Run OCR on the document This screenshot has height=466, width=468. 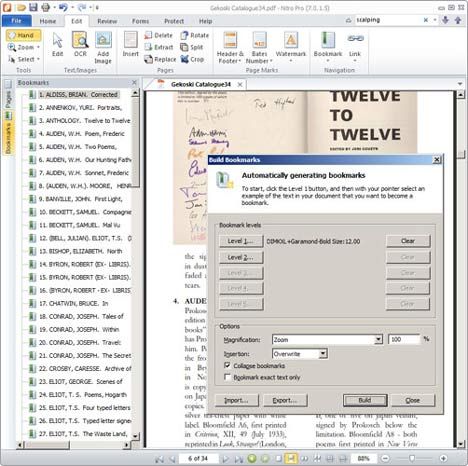coord(80,45)
